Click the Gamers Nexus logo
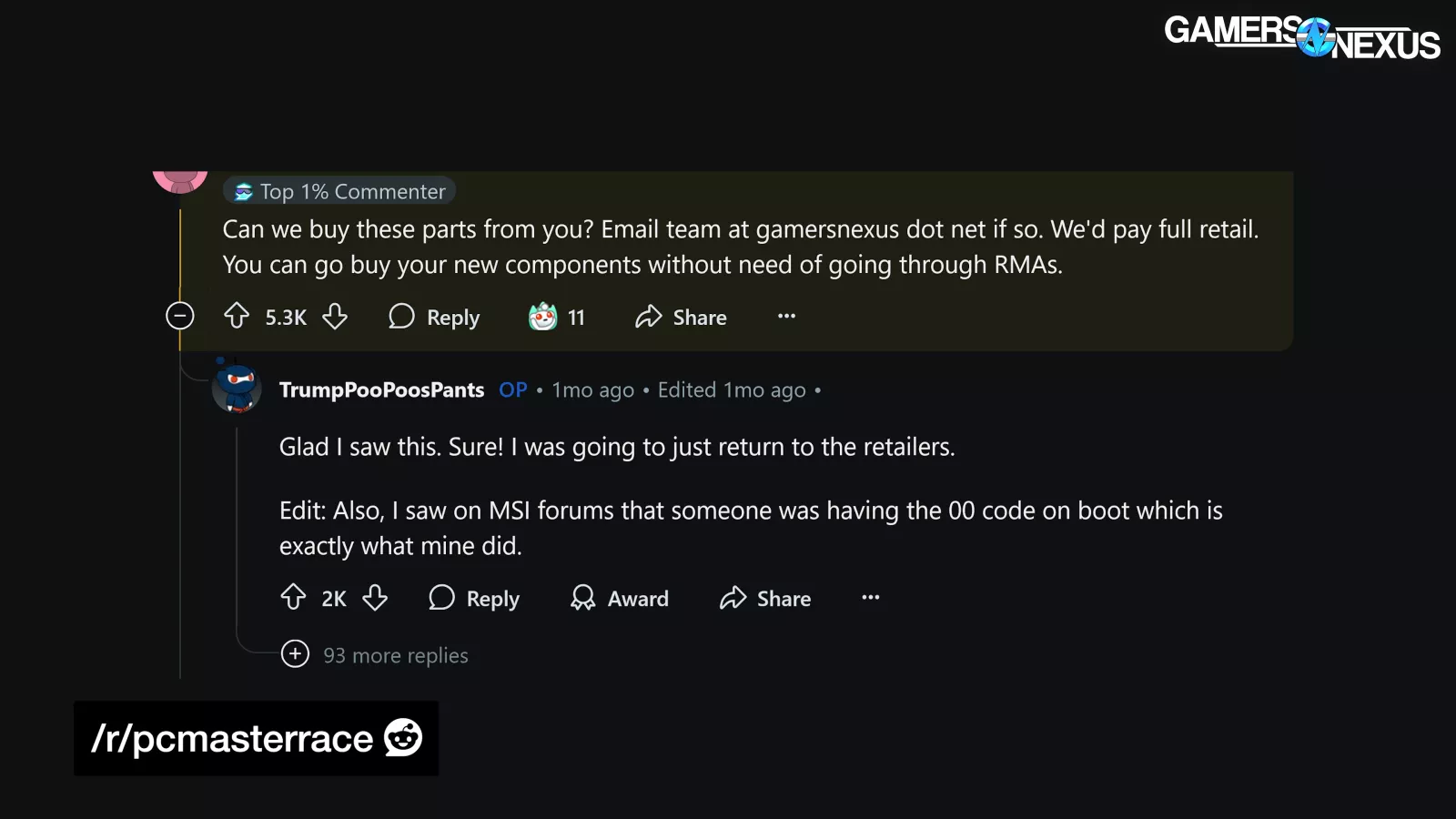 coord(1301,37)
